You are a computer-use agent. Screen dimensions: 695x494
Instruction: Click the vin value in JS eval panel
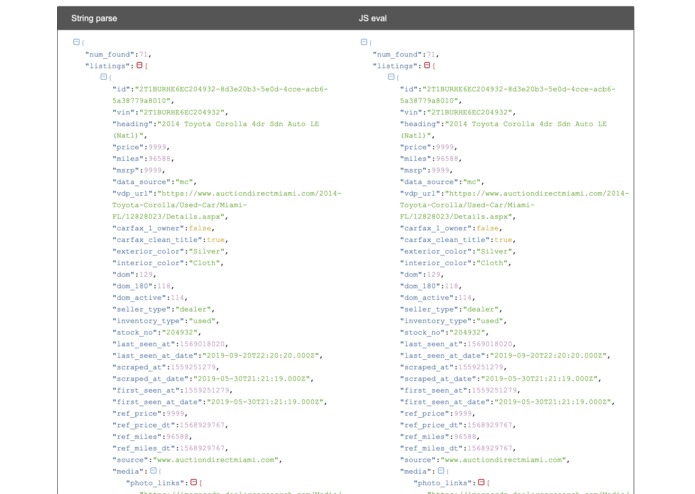coord(469,113)
